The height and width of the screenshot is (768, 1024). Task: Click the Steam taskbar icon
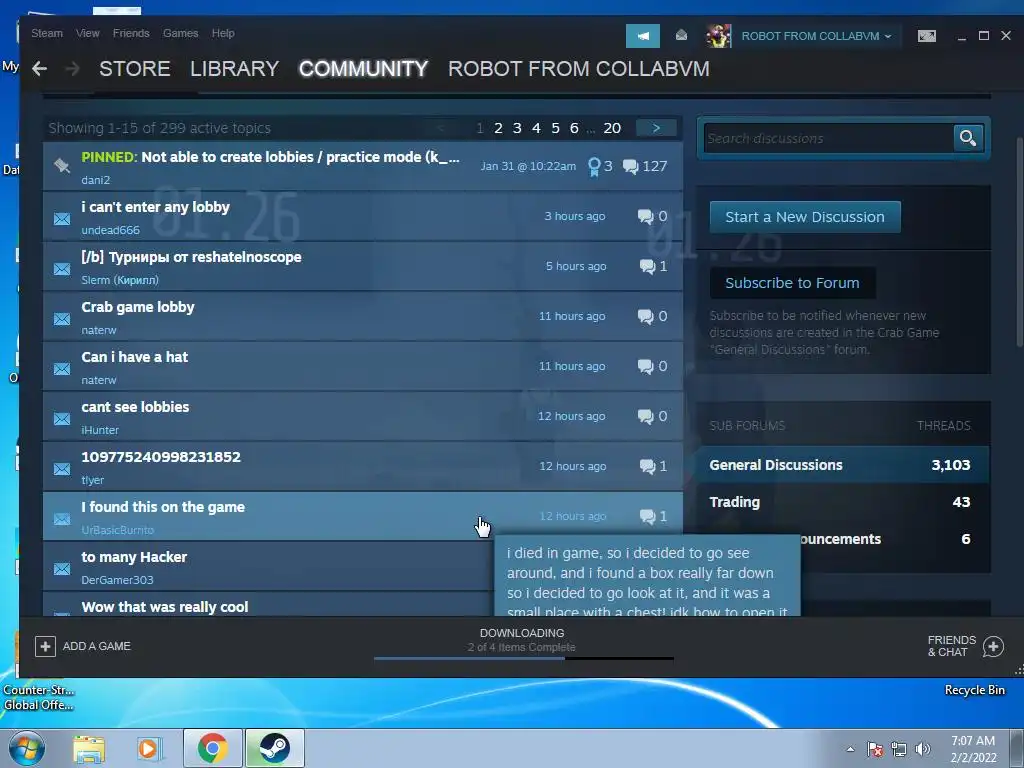[x=275, y=748]
